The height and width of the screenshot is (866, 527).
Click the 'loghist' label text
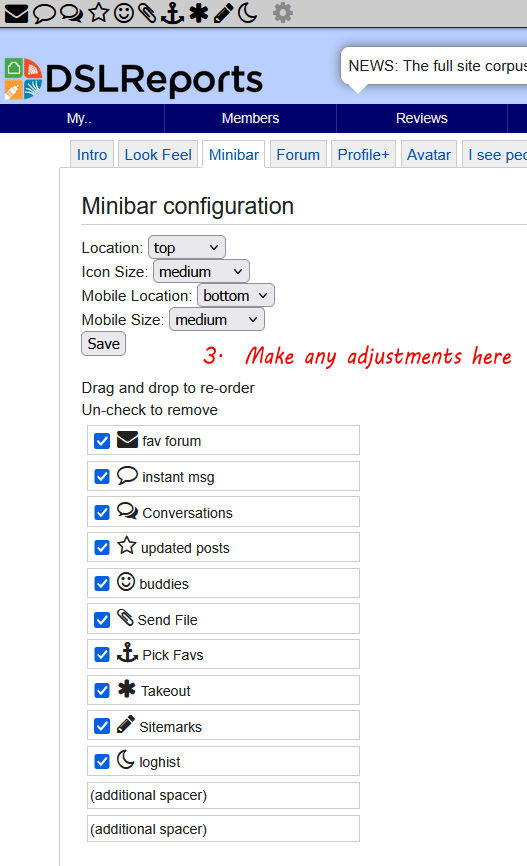coord(160,763)
